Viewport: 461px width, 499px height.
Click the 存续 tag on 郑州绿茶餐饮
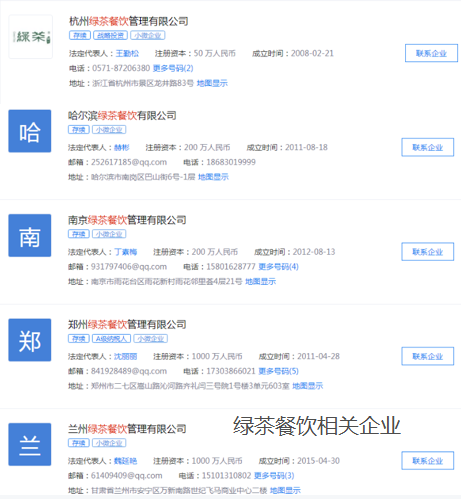coord(79,339)
